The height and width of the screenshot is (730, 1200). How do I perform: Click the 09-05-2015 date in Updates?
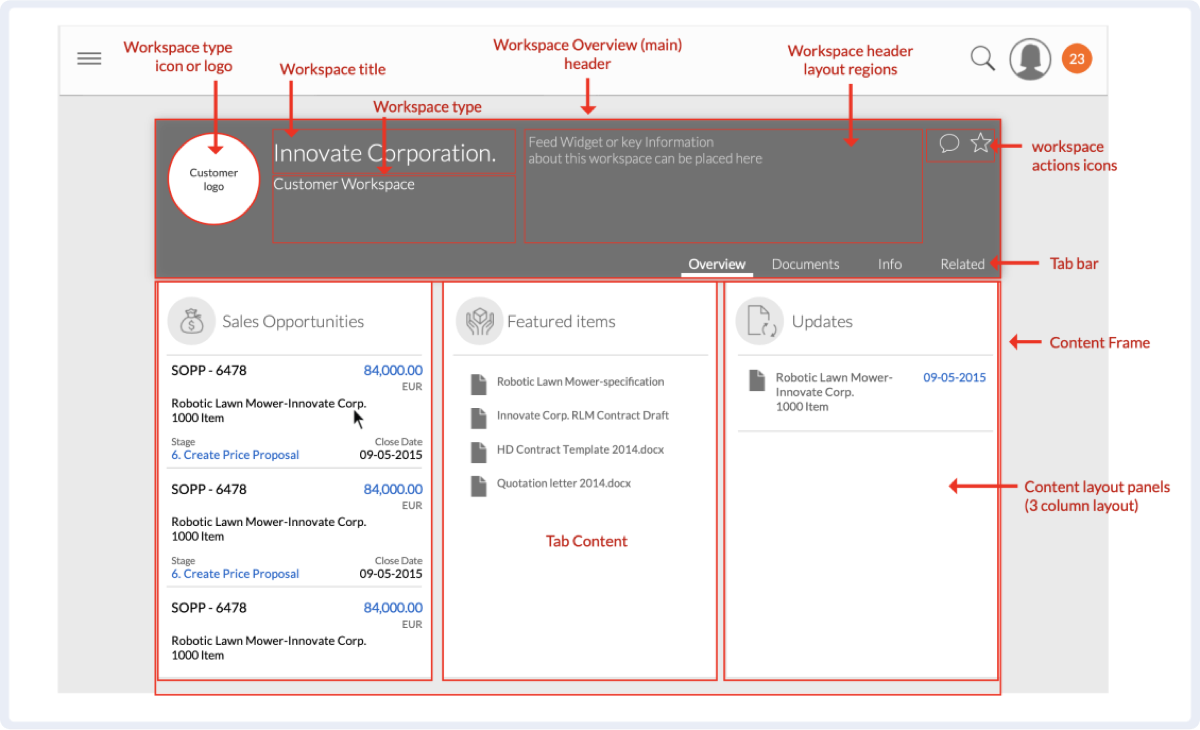pos(954,378)
